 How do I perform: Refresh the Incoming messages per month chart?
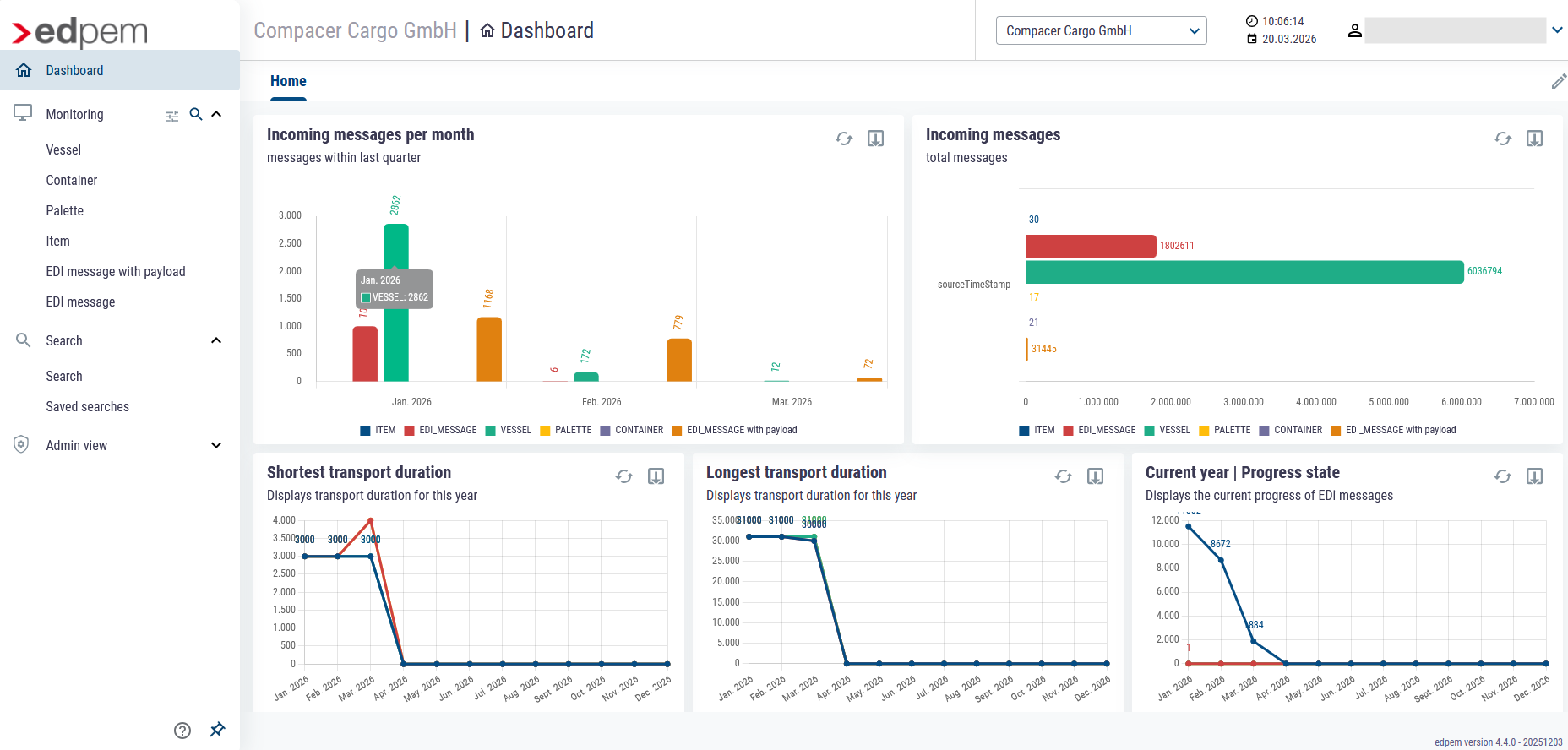click(843, 139)
